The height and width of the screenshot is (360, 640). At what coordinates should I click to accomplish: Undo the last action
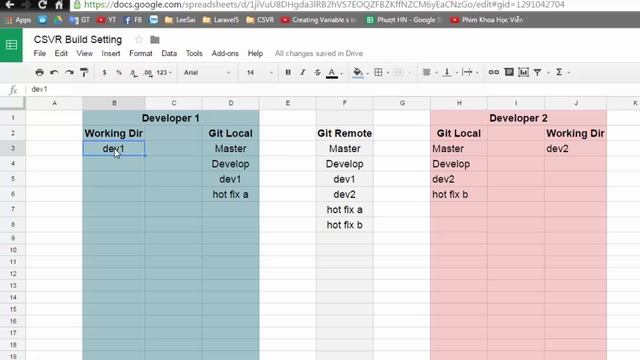coord(54,72)
